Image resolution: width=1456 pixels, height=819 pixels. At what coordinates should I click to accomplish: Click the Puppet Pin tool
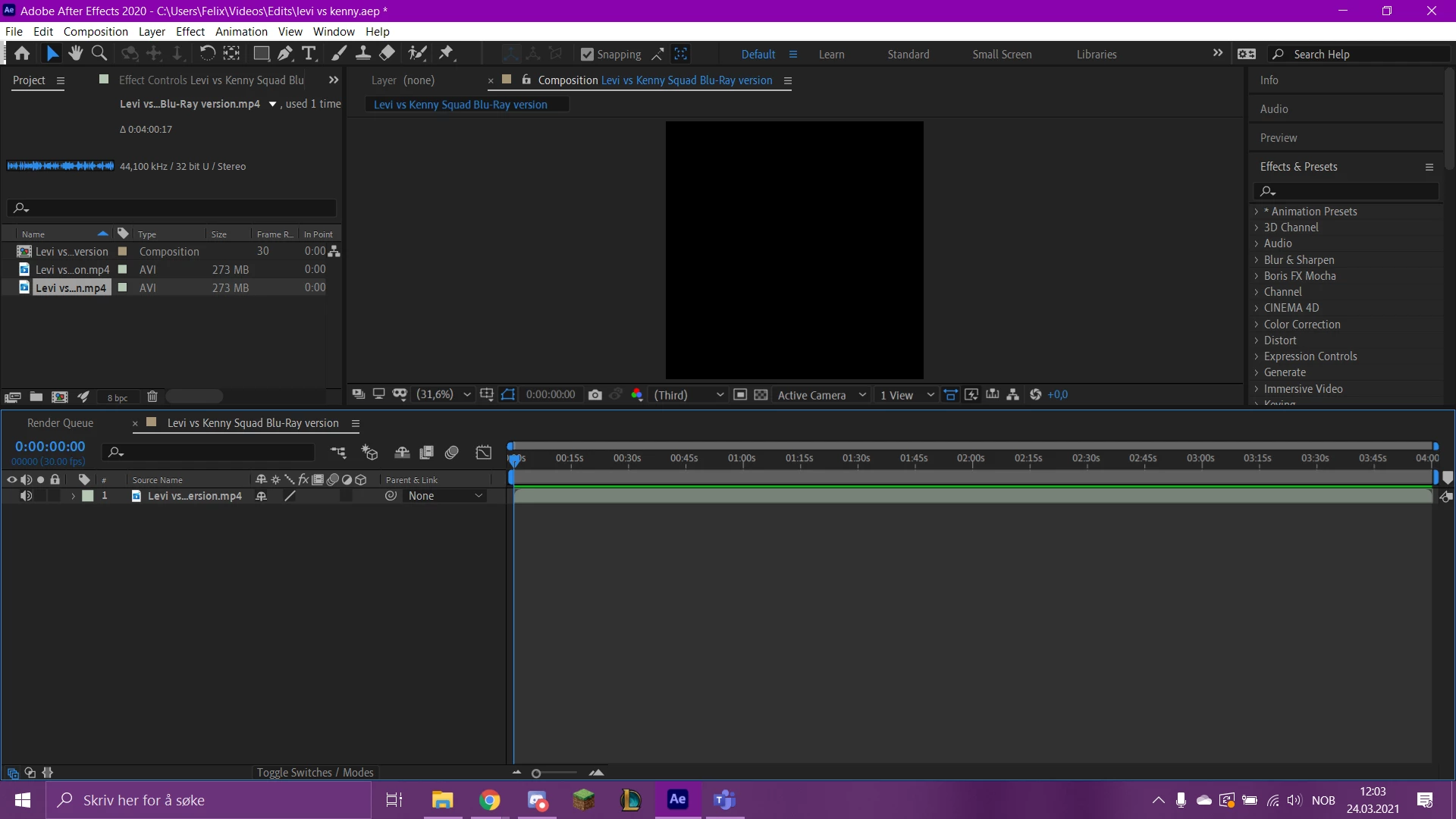pos(446,53)
